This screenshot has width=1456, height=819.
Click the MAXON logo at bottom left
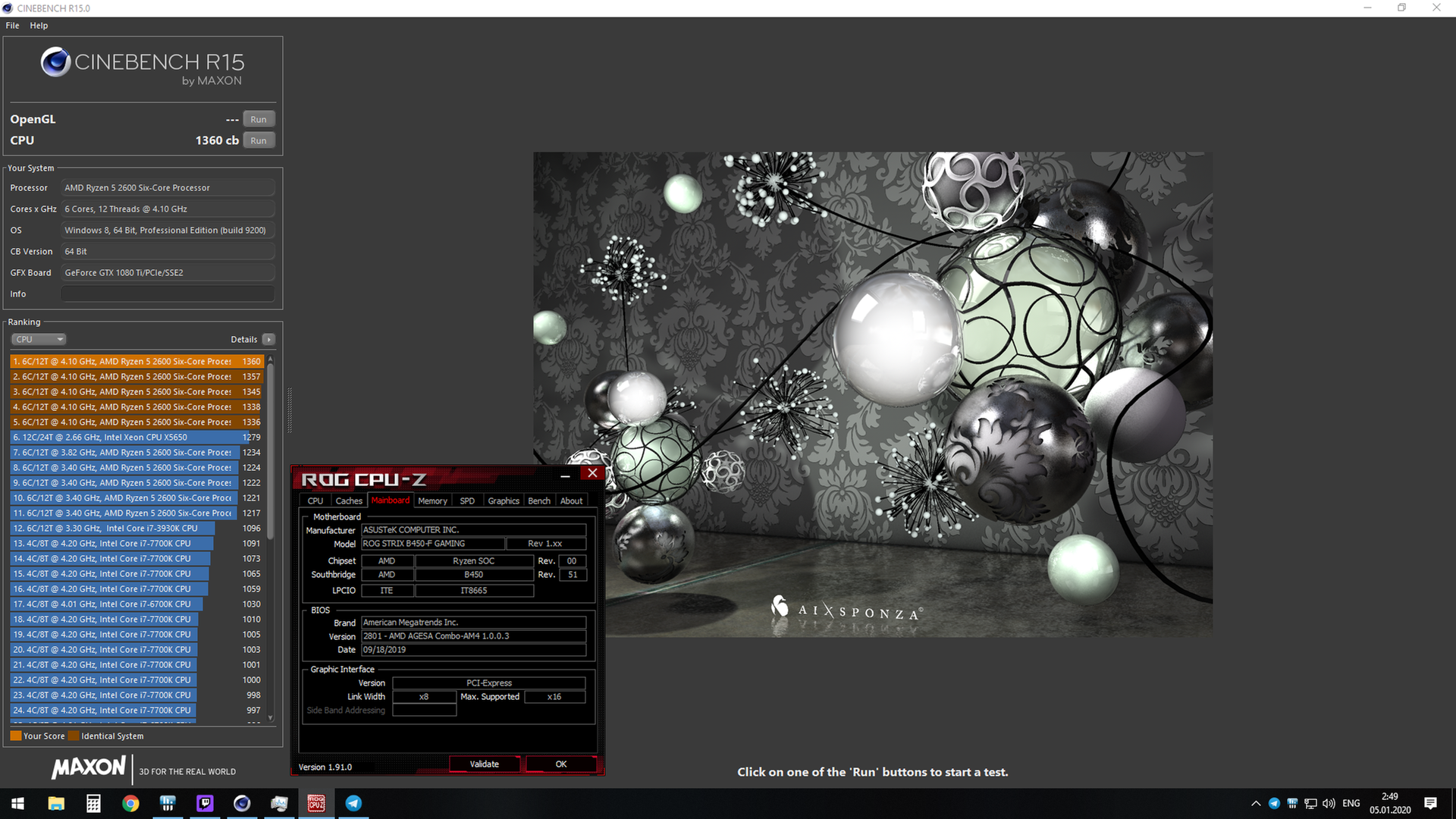coord(88,767)
